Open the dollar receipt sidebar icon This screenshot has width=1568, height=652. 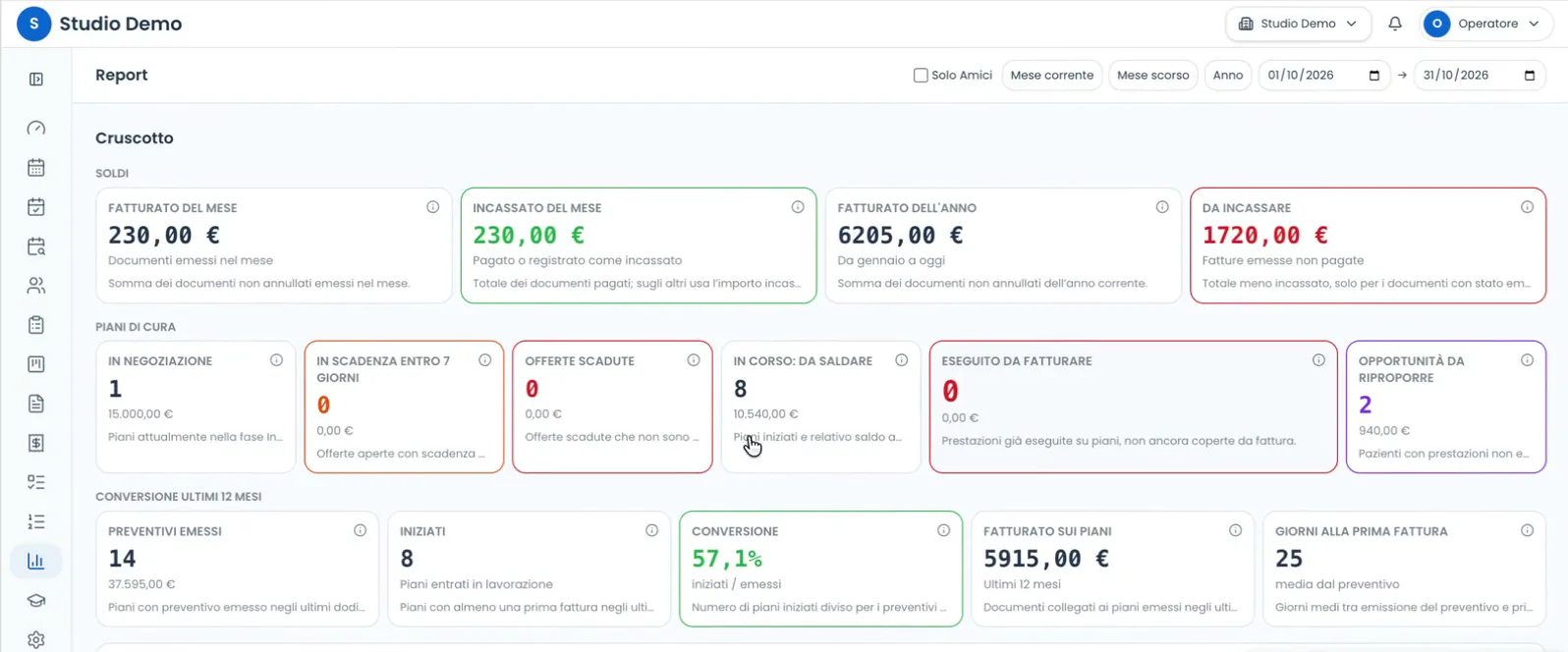pos(36,443)
